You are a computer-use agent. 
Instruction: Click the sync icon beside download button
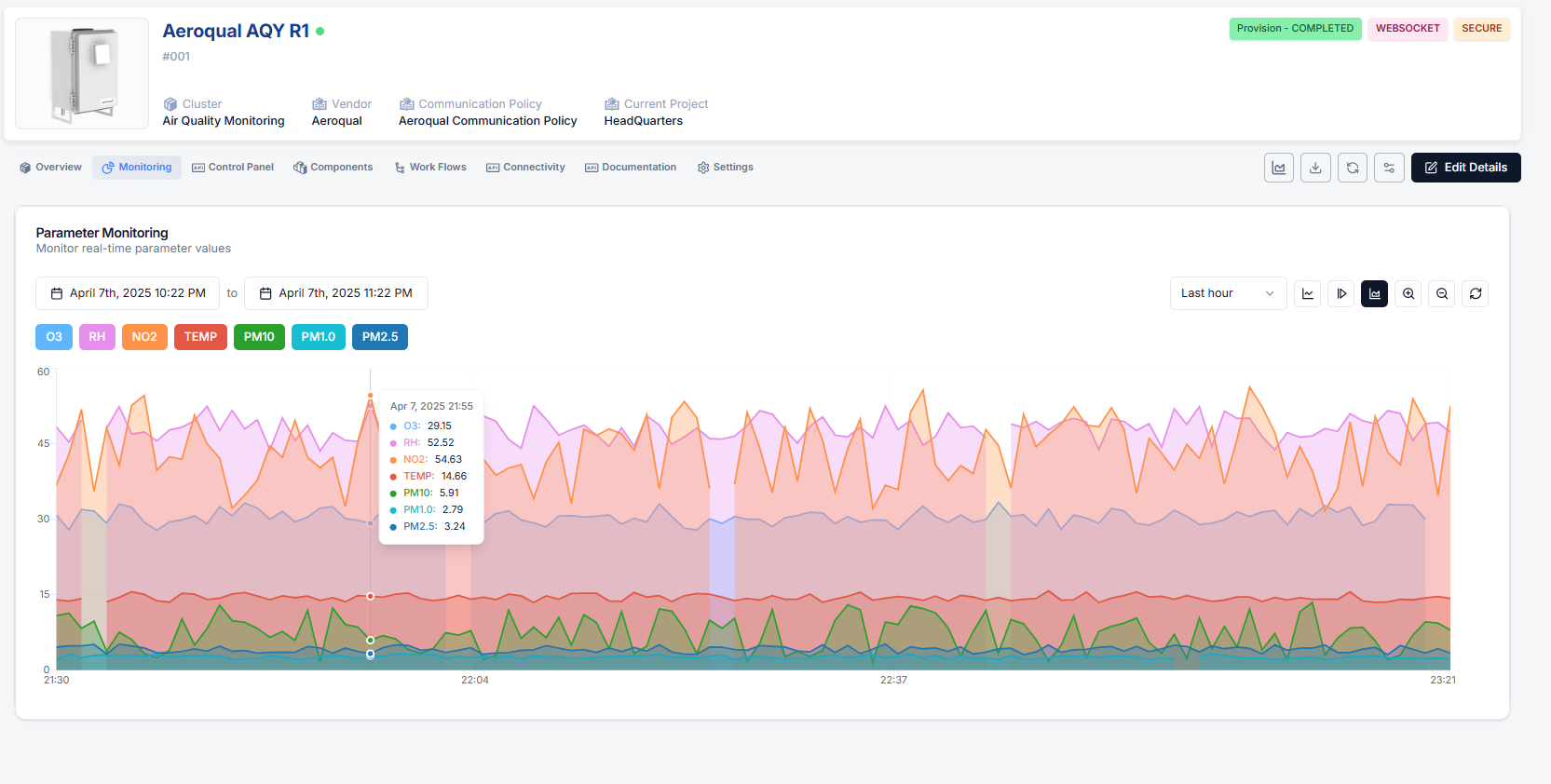(x=1353, y=168)
